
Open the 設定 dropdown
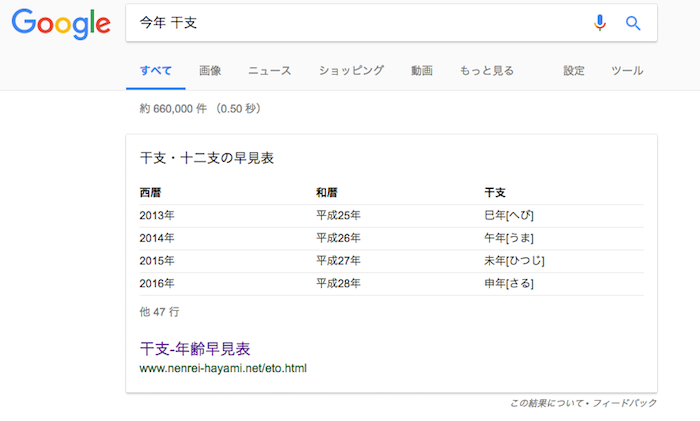point(574,71)
